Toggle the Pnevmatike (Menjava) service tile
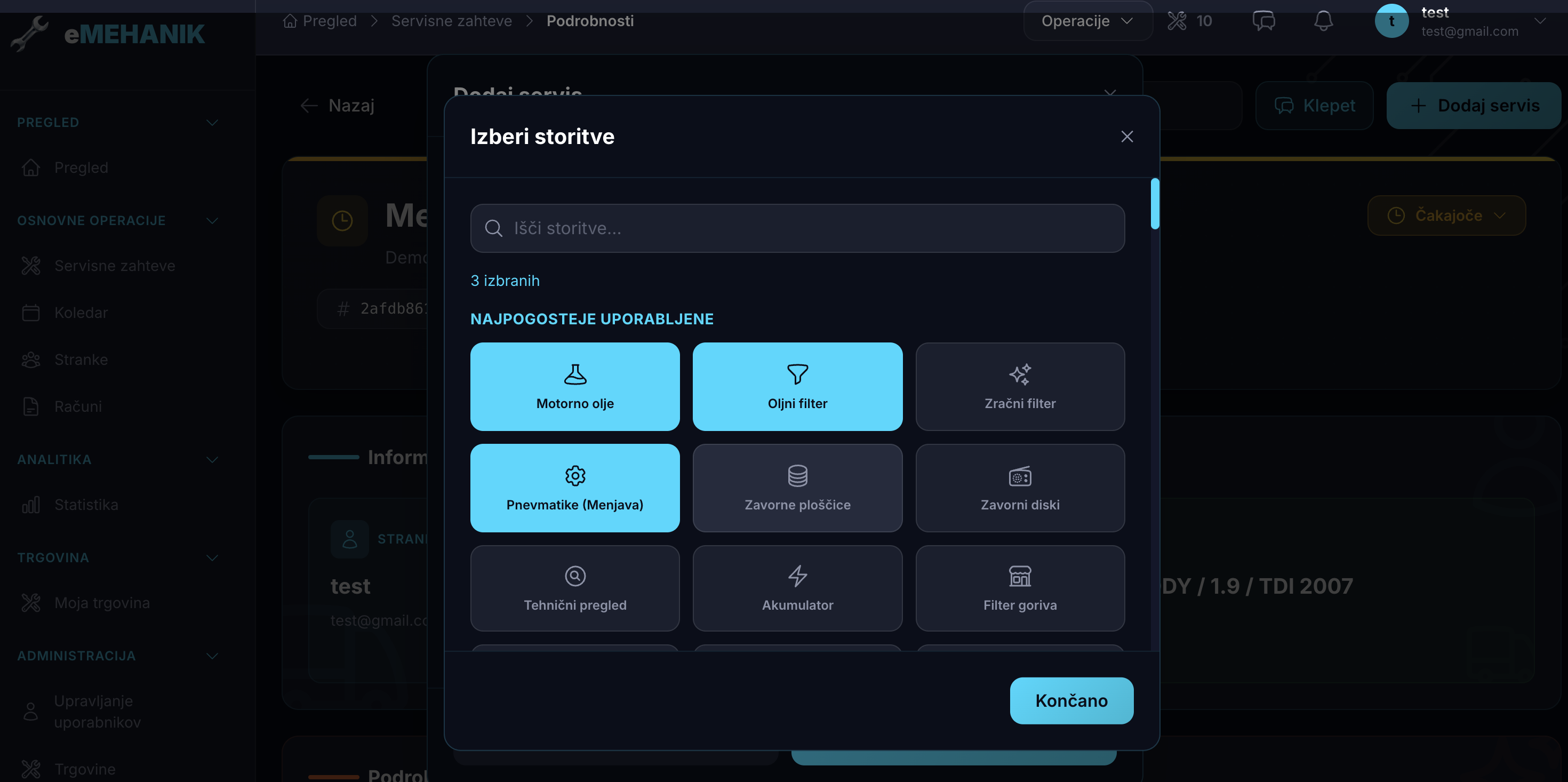Image resolution: width=1568 pixels, height=782 pixels. pyautogui.click(x=574, y=487)
